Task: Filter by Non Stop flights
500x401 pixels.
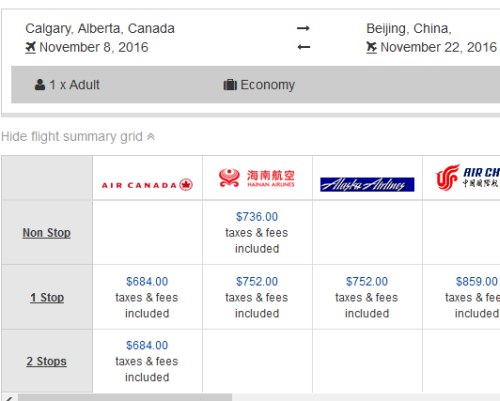Action: (46, 233)
